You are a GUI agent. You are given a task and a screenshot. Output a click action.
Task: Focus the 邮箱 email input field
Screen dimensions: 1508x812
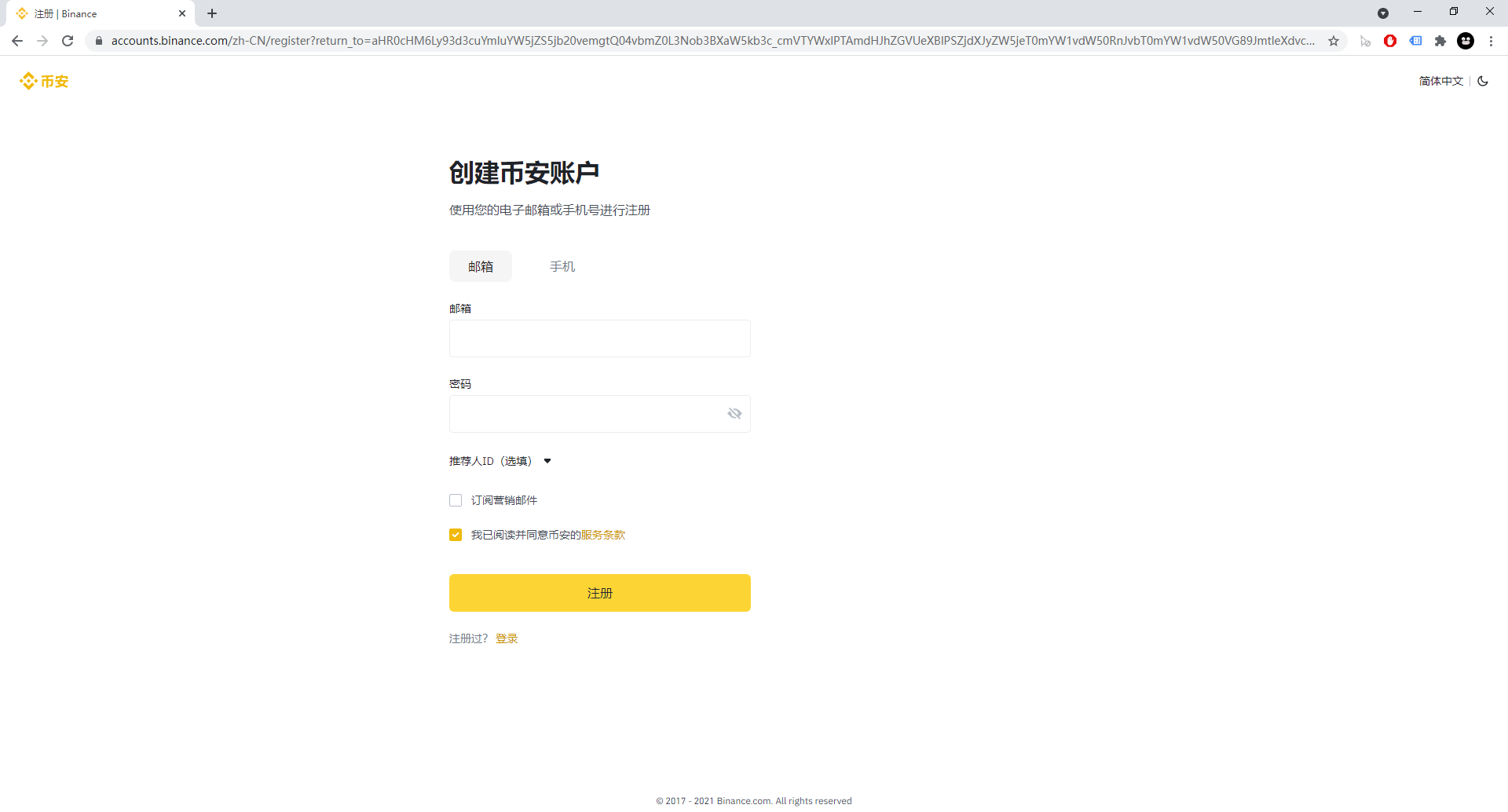pyautogui.click(x=600, y=338)
